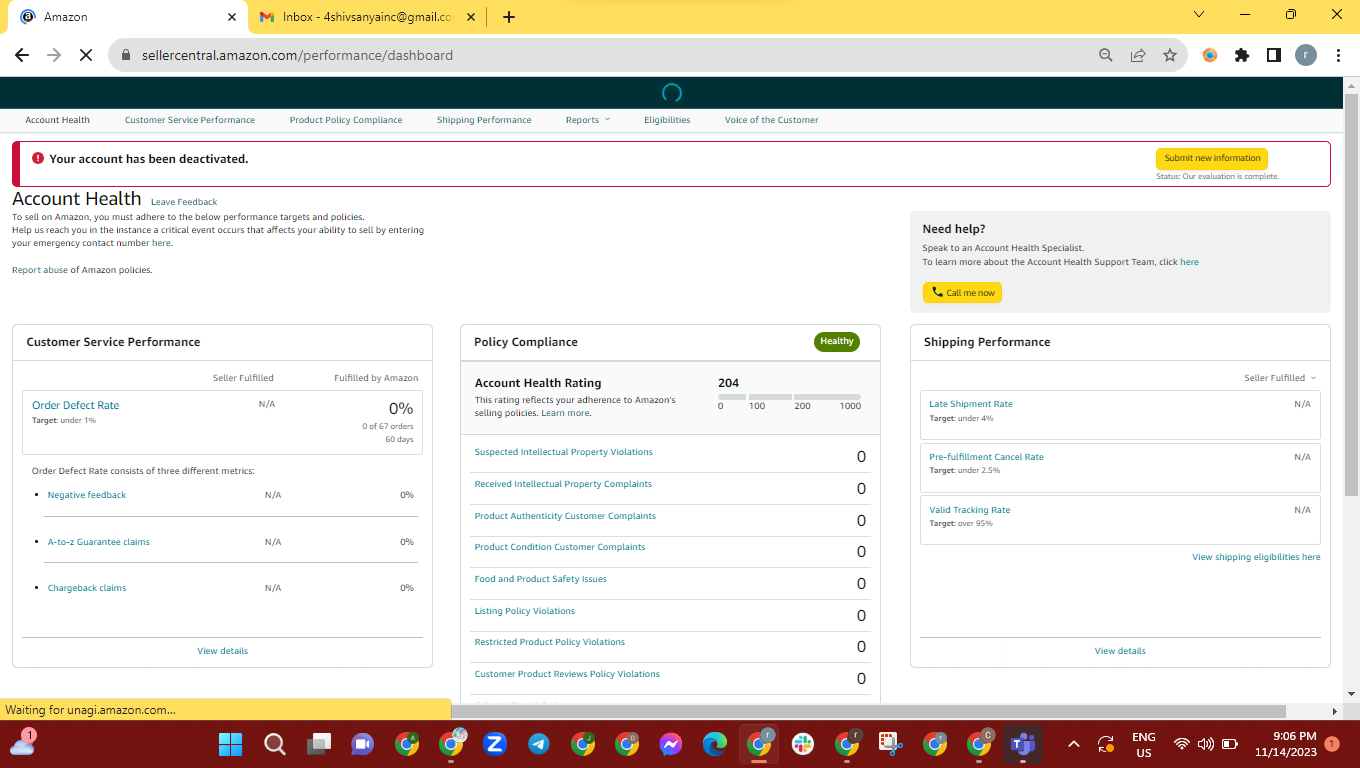The image size is (1360, 768).
Task: Open the Wi-Fi network tray icon
Action: click(1182, 744)
